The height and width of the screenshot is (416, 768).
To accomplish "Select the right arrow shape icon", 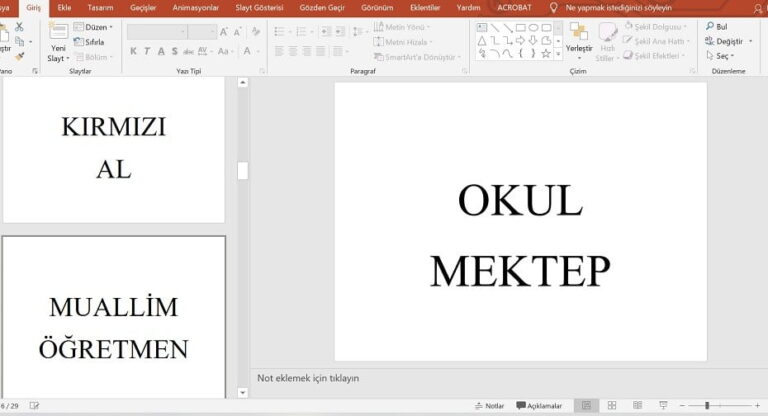I will (521, 41).
